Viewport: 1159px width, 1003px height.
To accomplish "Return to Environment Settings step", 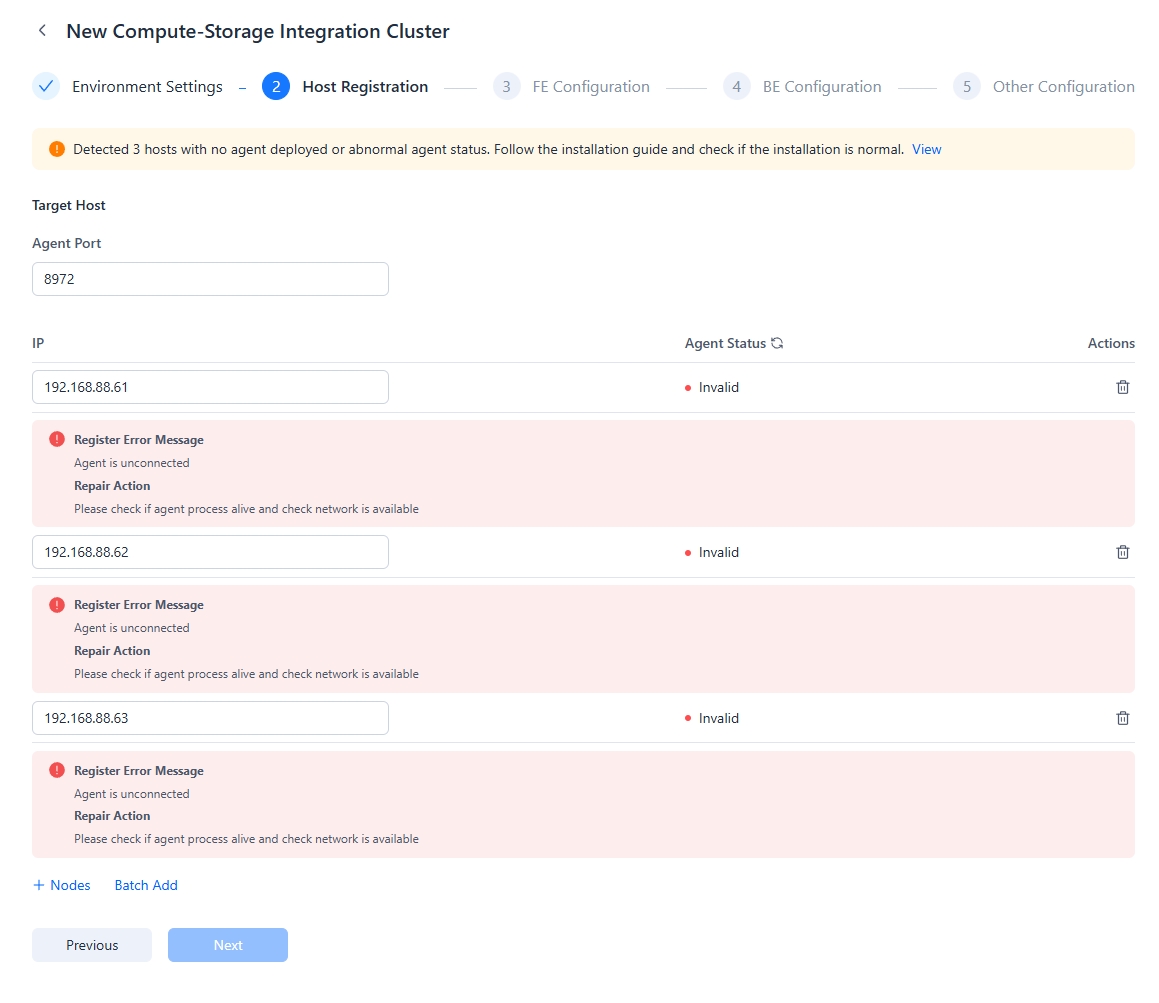I will pyautogui.click(x=145, y=86).
